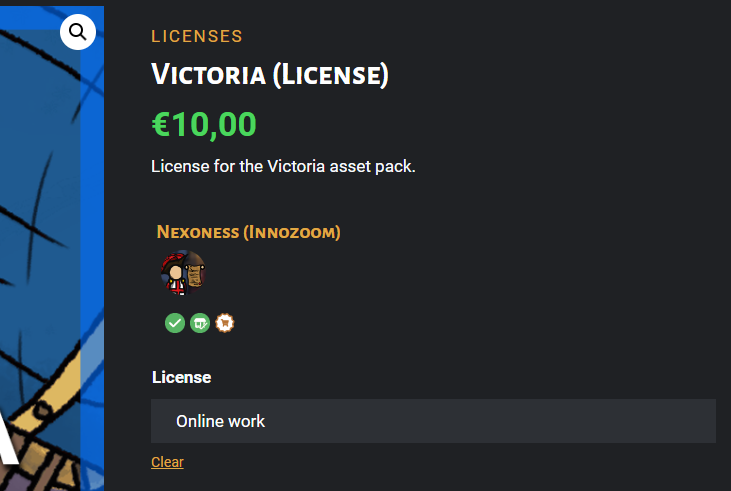
Task: Visit the Nexoness (Innozoom) vendor page
Action: (248, 232)
